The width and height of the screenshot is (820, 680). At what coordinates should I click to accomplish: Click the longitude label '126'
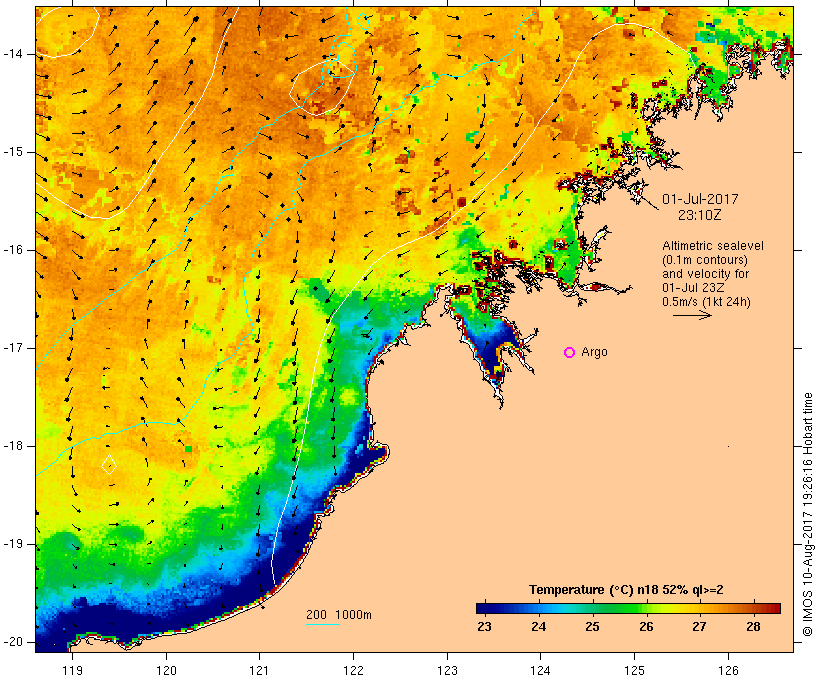(x=728, y=671)
